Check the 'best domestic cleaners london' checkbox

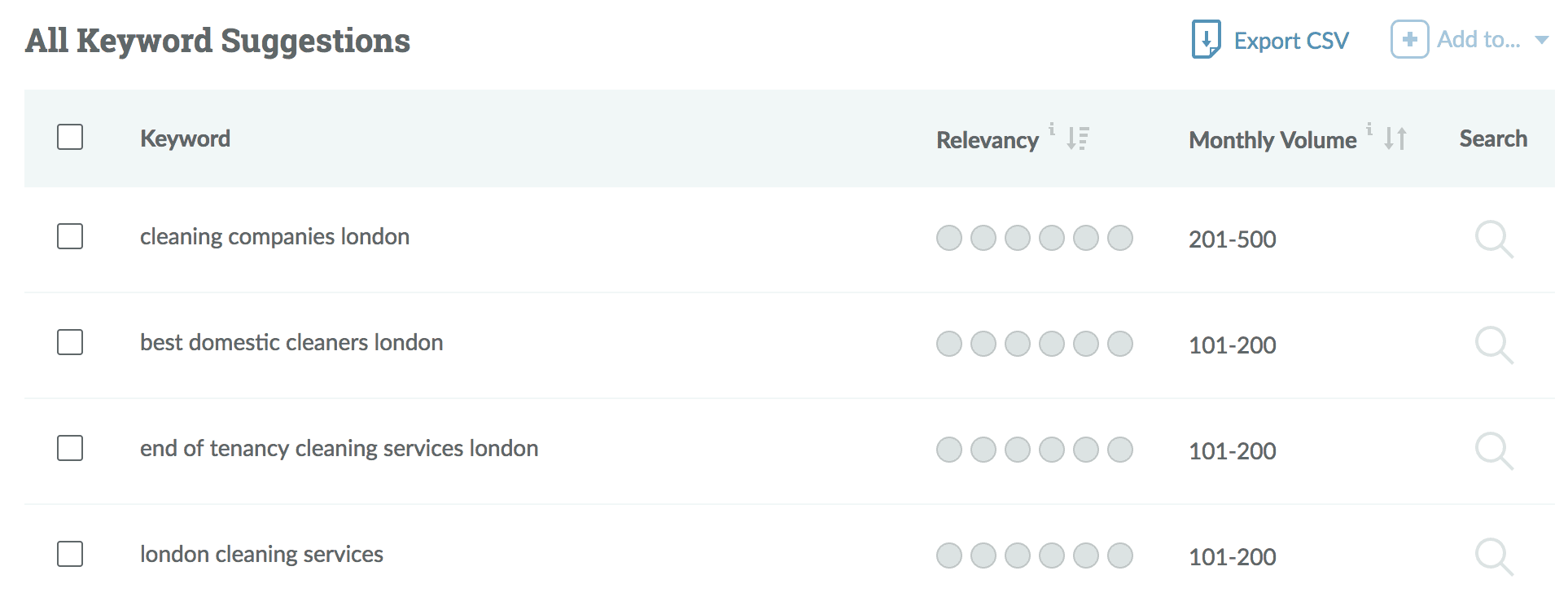click(70, 342)
